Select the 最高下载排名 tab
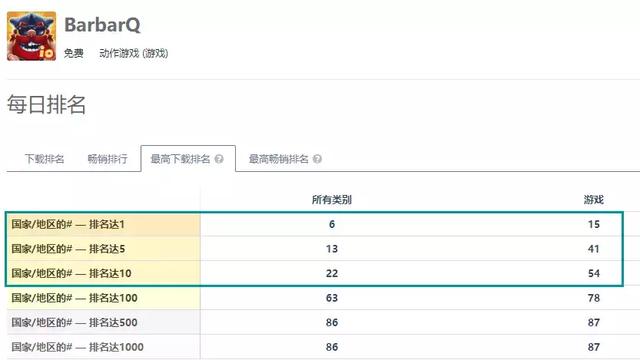 pyautogui.click(x=180, y=159)
